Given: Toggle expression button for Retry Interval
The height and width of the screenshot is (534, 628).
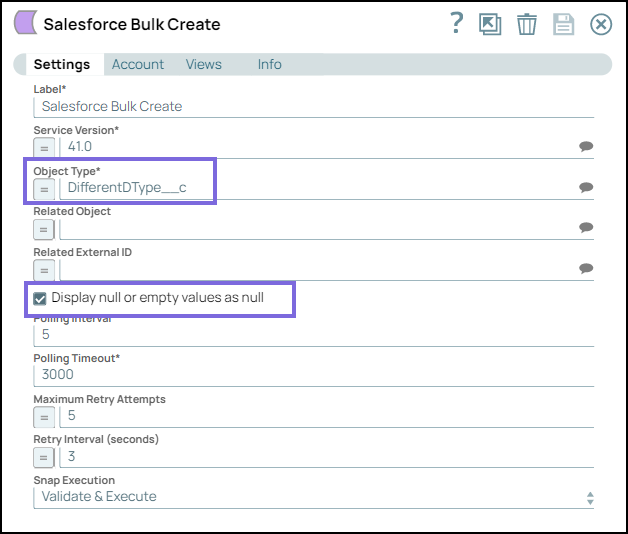Looking at the screenshot, I should tap(44, 457).
